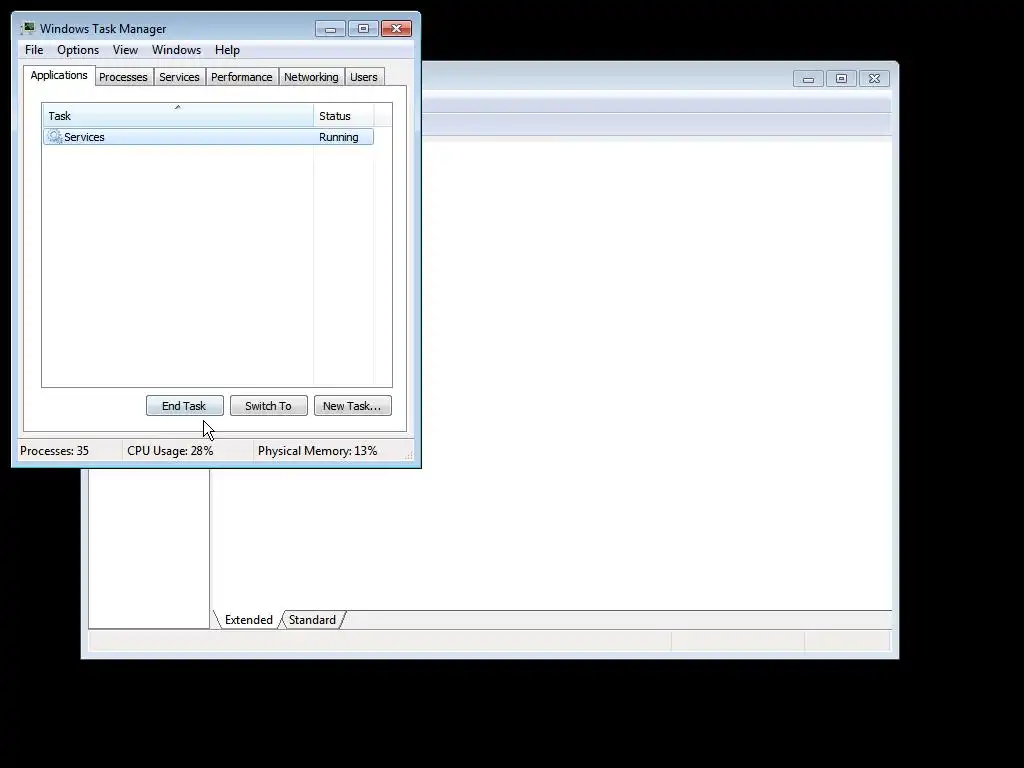
Task: Sort by the Task column header
Action: click(x=178, y=116)
